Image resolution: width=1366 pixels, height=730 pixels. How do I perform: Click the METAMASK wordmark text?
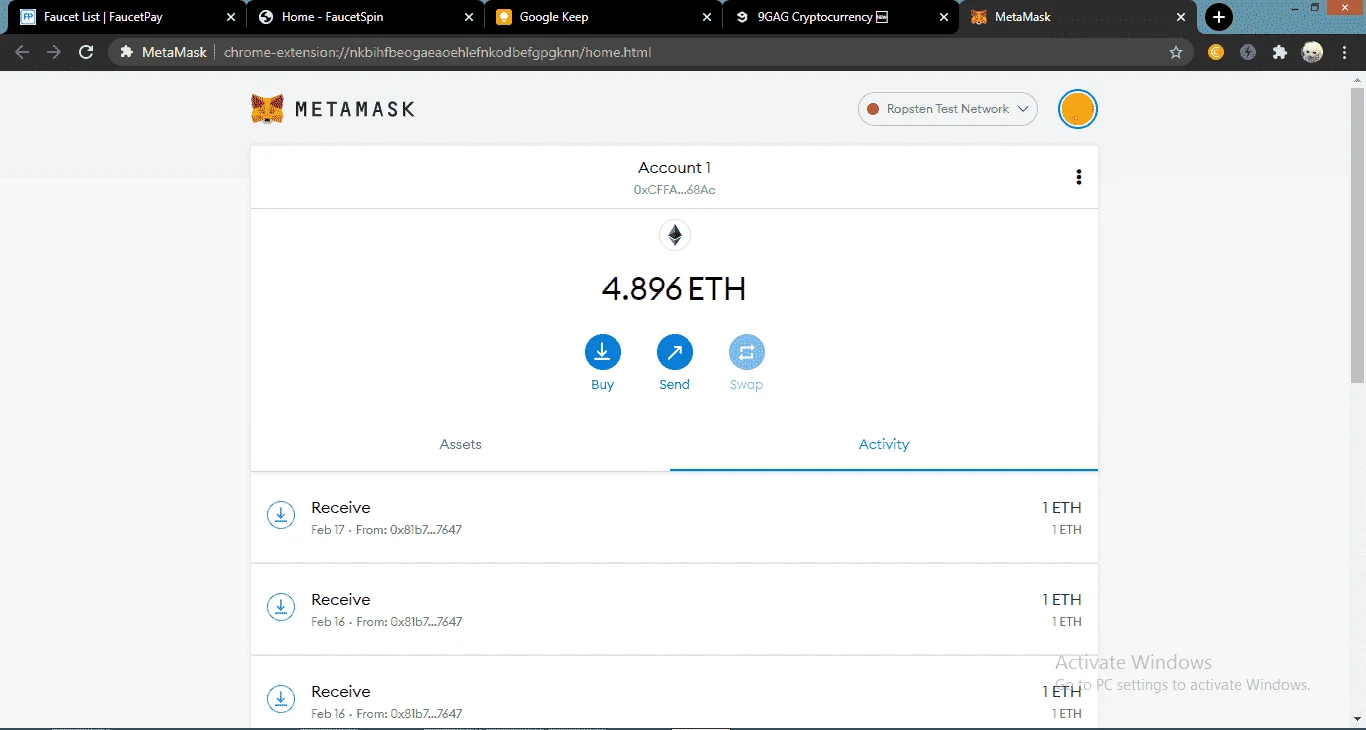[x=355, y=109]
